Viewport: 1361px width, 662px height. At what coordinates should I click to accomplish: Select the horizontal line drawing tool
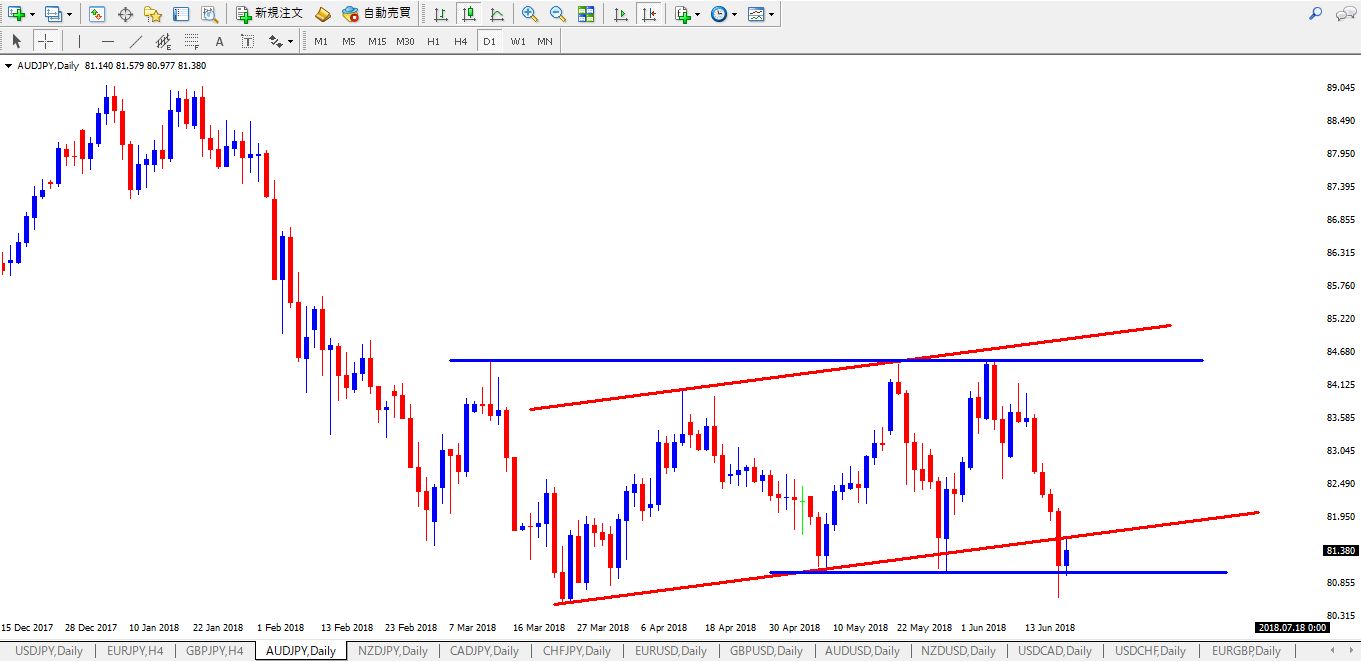pos(108,41)
